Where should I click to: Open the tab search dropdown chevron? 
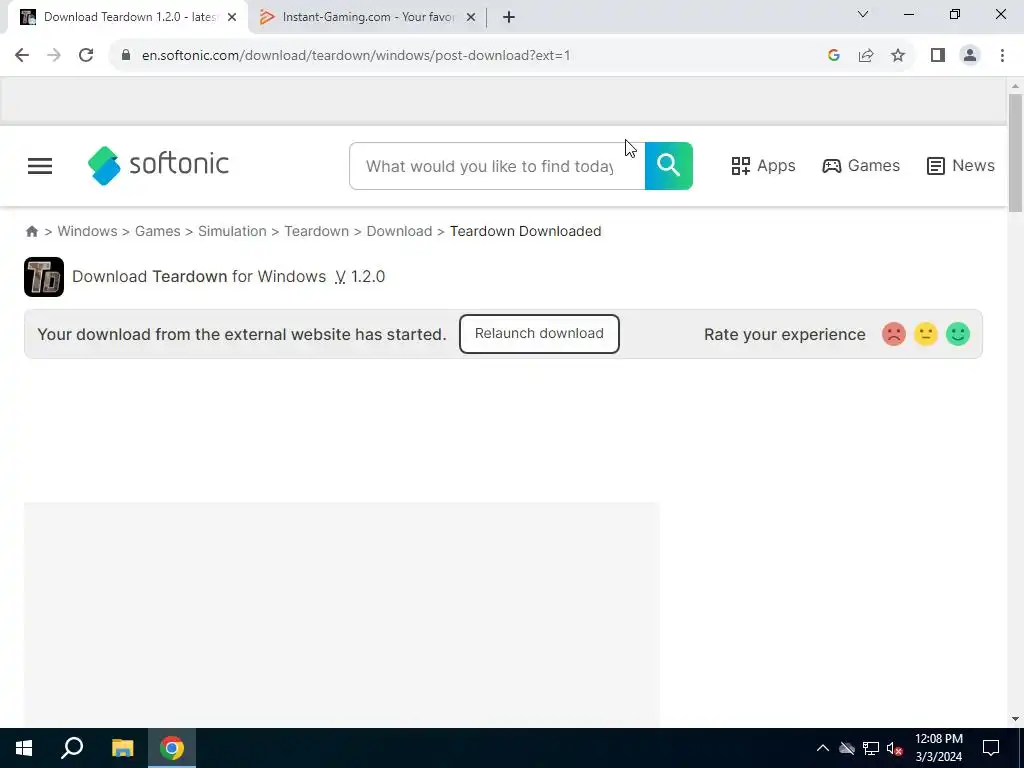(863, 14)
